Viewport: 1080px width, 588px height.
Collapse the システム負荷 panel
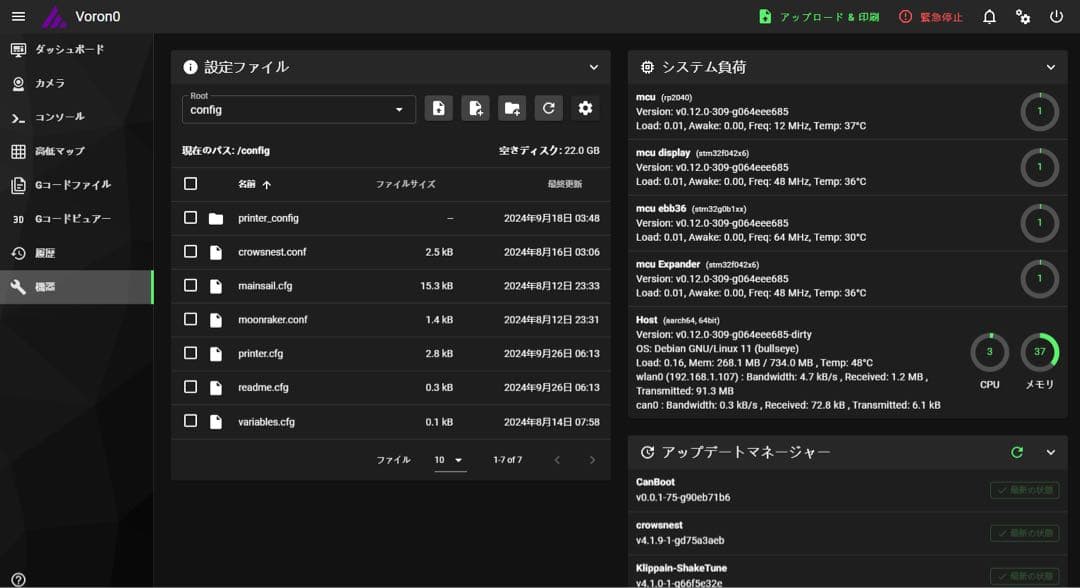click(1050, 67)
